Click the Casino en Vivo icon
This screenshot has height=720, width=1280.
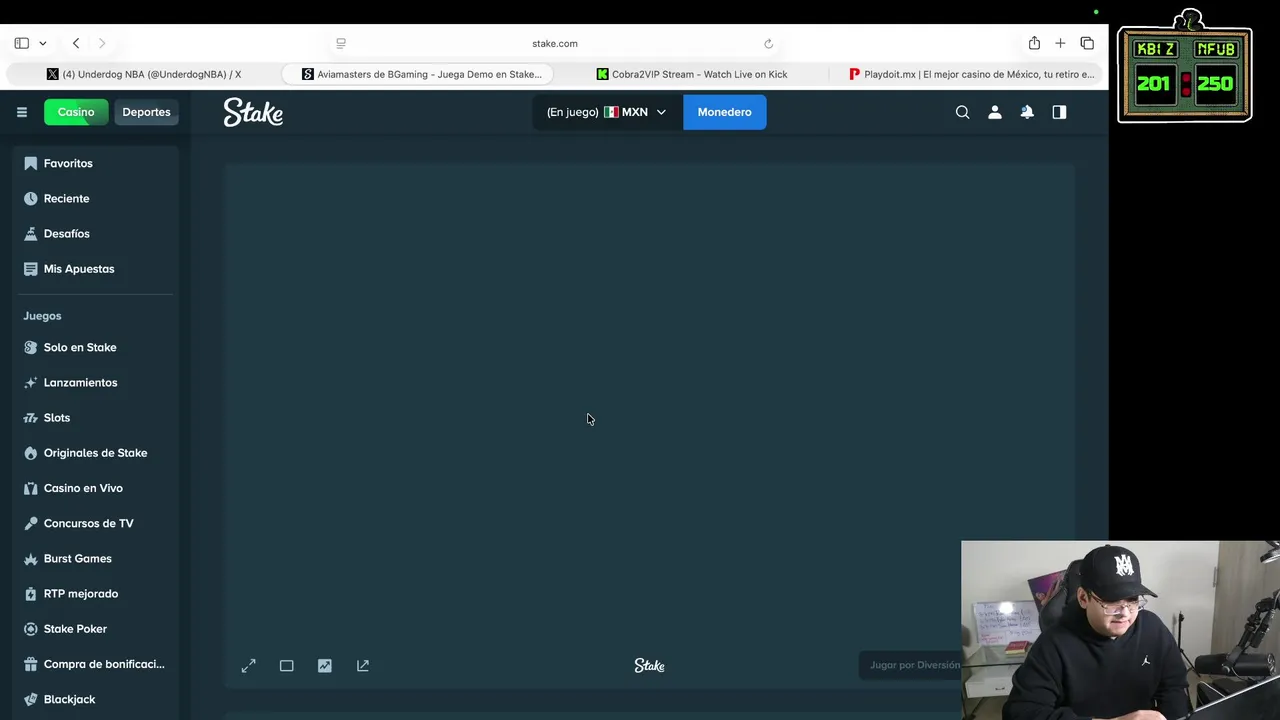tap(30, 488)
